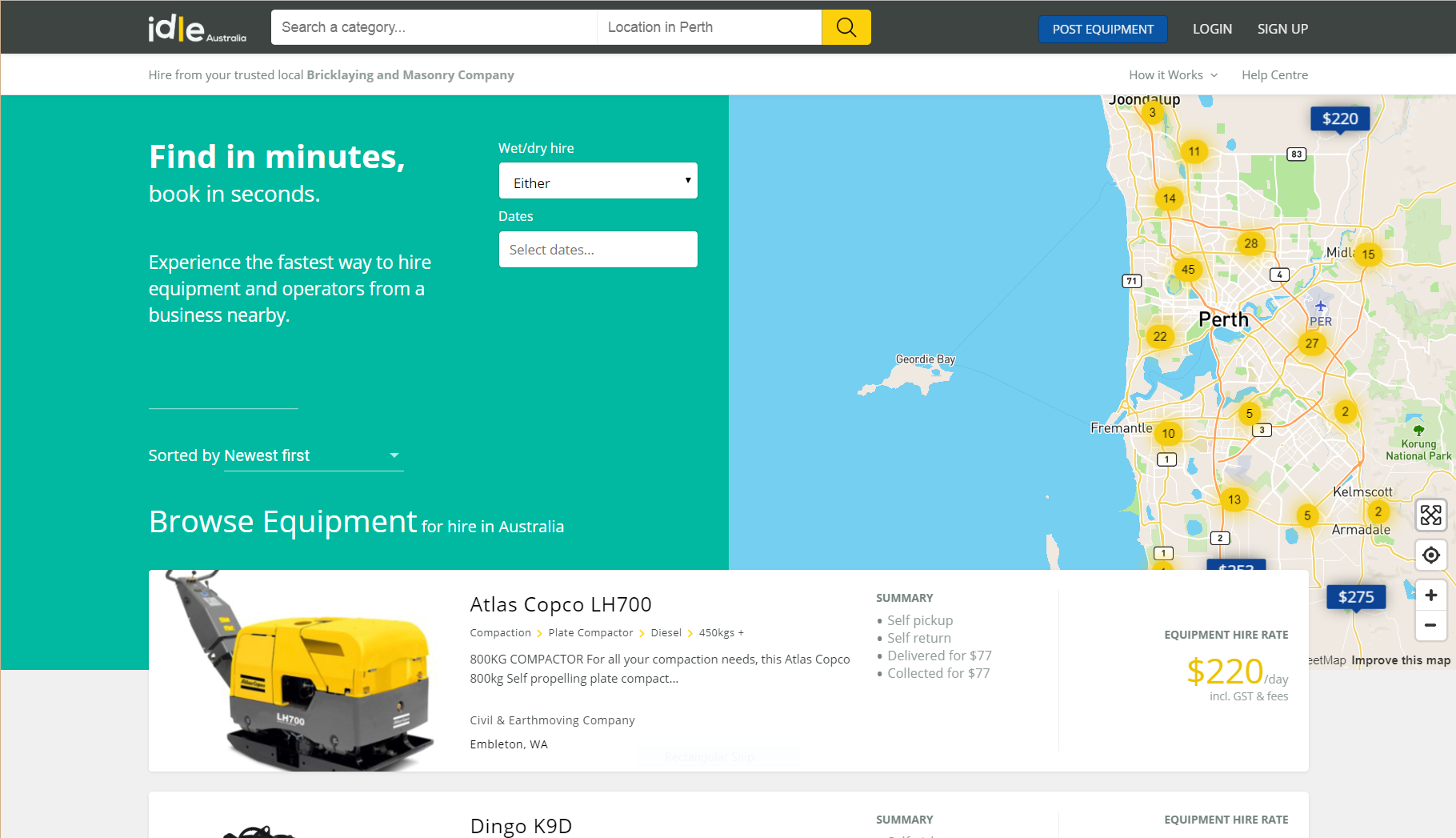This screenshot has width=1456, height=838.
Task: Click the POST EQUIPMENT button
Action: (x=1102, y=29)
